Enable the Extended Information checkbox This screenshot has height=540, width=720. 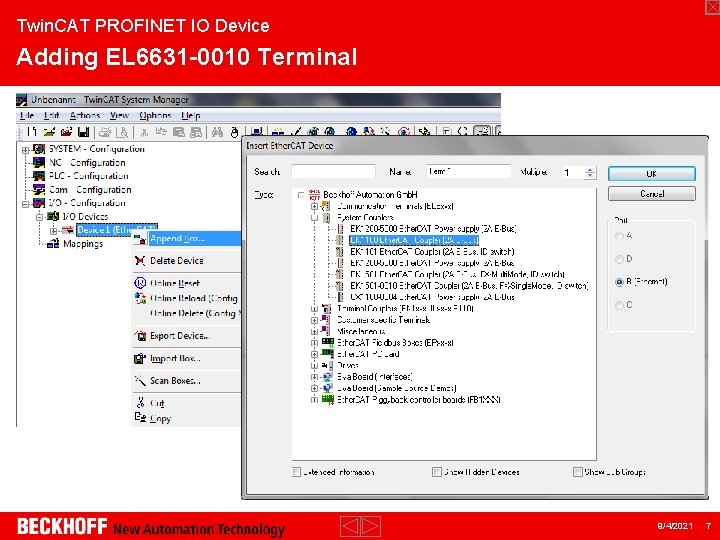coord(297,472)
